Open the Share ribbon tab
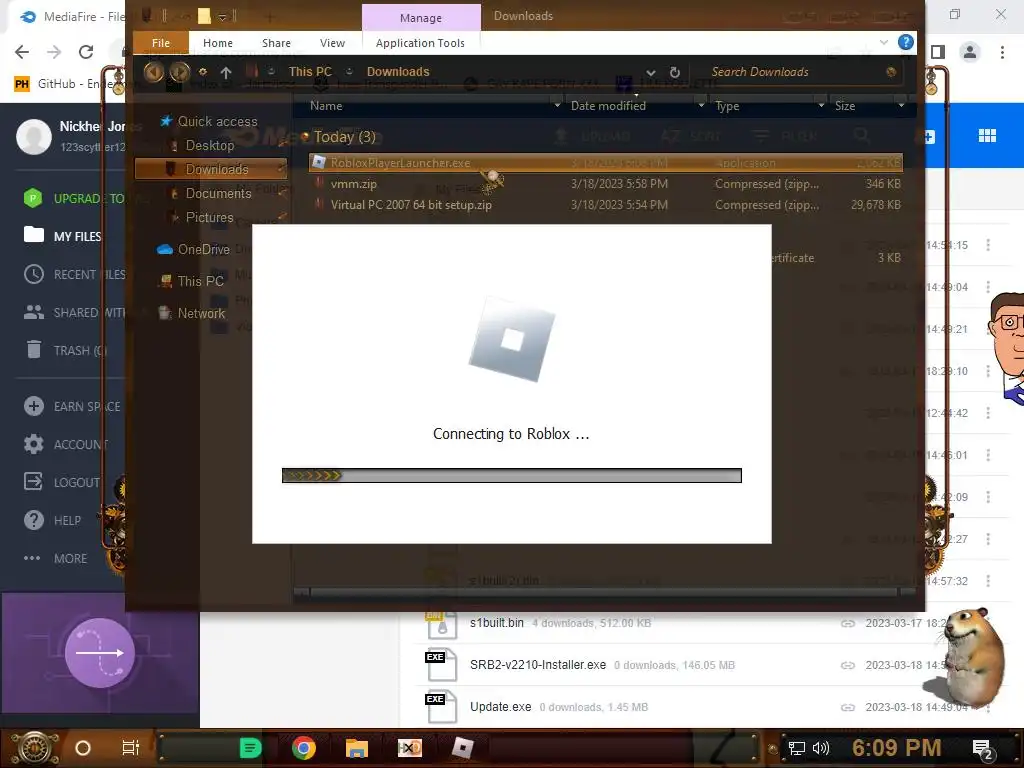 (x=276, y=43)
